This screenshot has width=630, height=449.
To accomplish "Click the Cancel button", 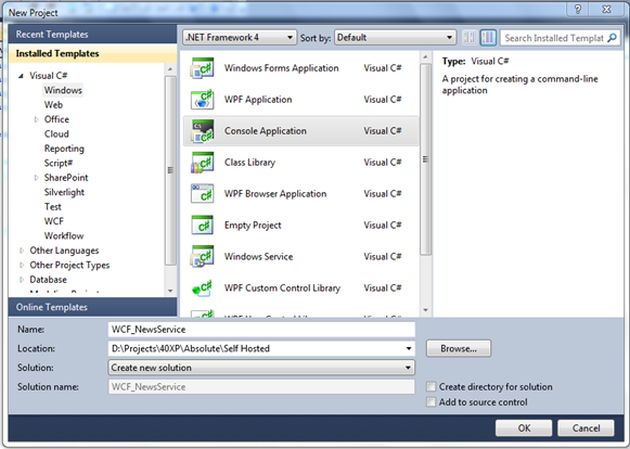I will click(586, 428).
